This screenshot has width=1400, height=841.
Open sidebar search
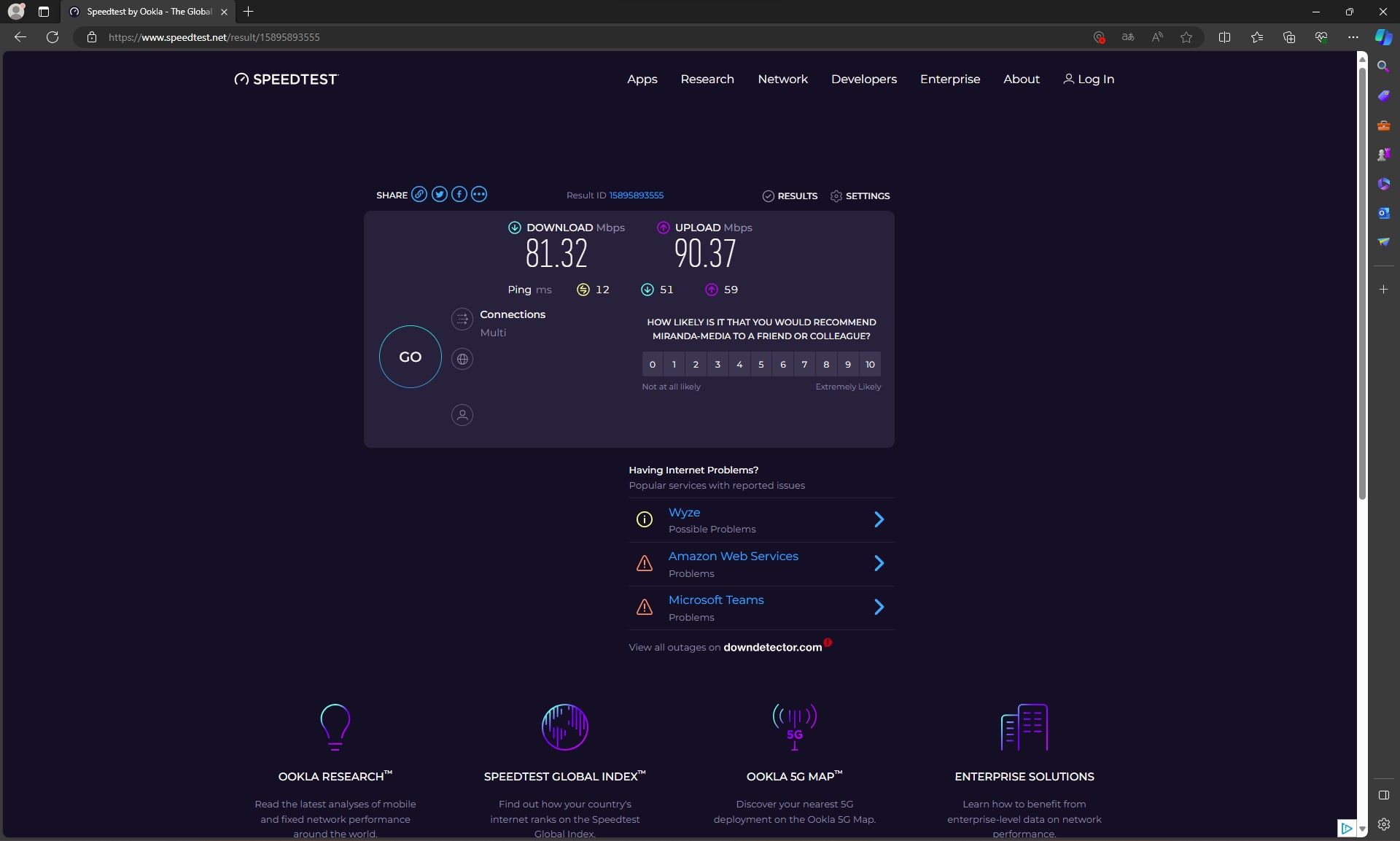[1383, 66]
